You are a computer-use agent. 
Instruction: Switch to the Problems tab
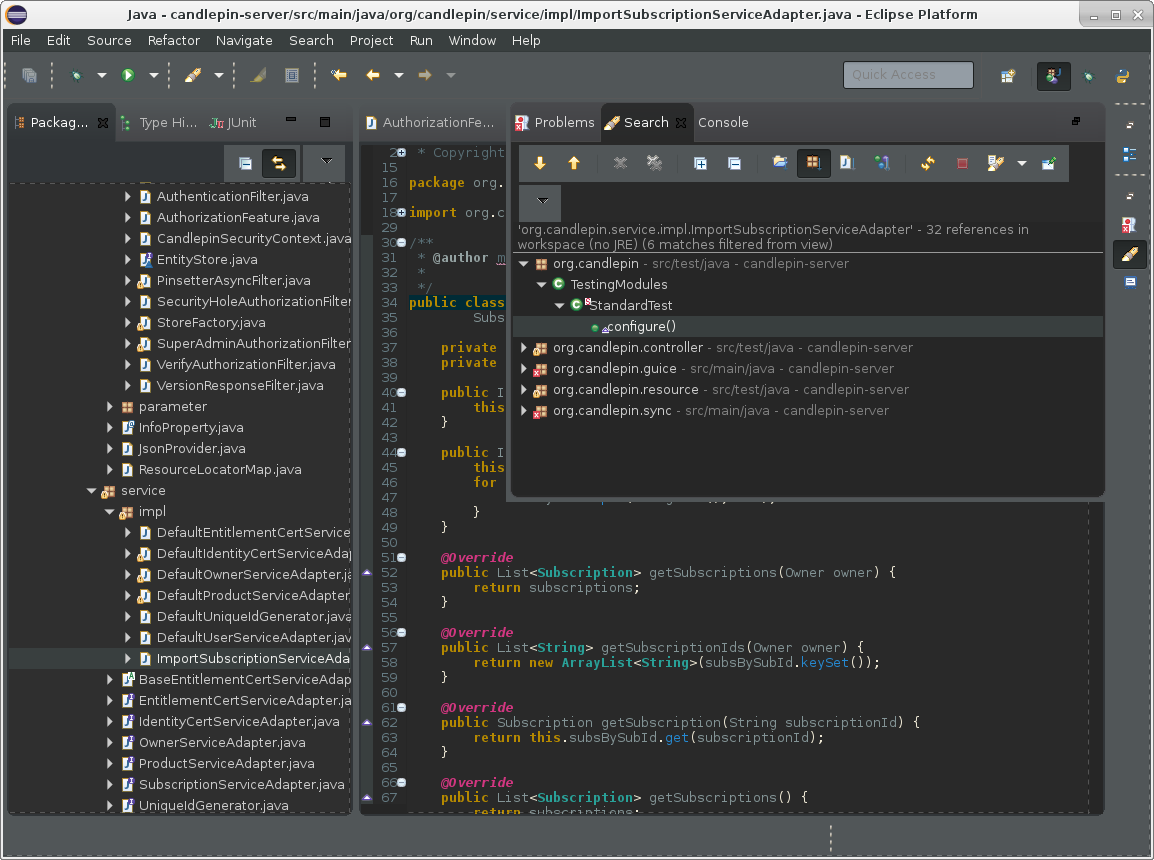(555, 123)
